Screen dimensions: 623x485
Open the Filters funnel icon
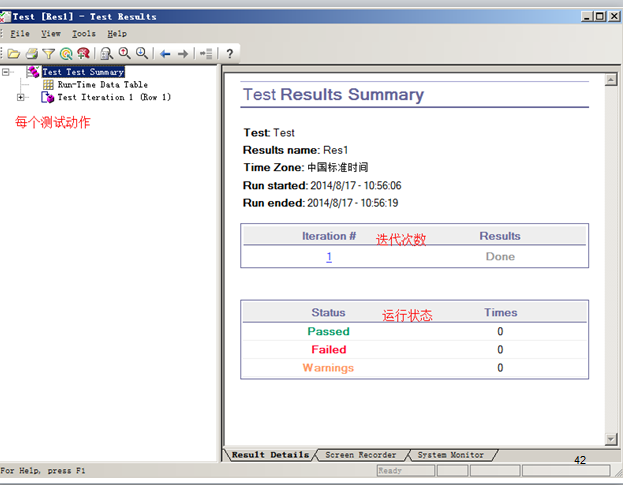[x=48, y=54]
